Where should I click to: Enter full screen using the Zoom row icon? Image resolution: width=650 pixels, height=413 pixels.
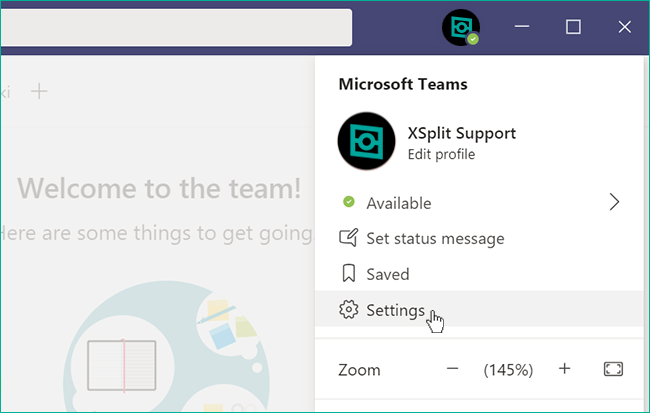[613, 369]
